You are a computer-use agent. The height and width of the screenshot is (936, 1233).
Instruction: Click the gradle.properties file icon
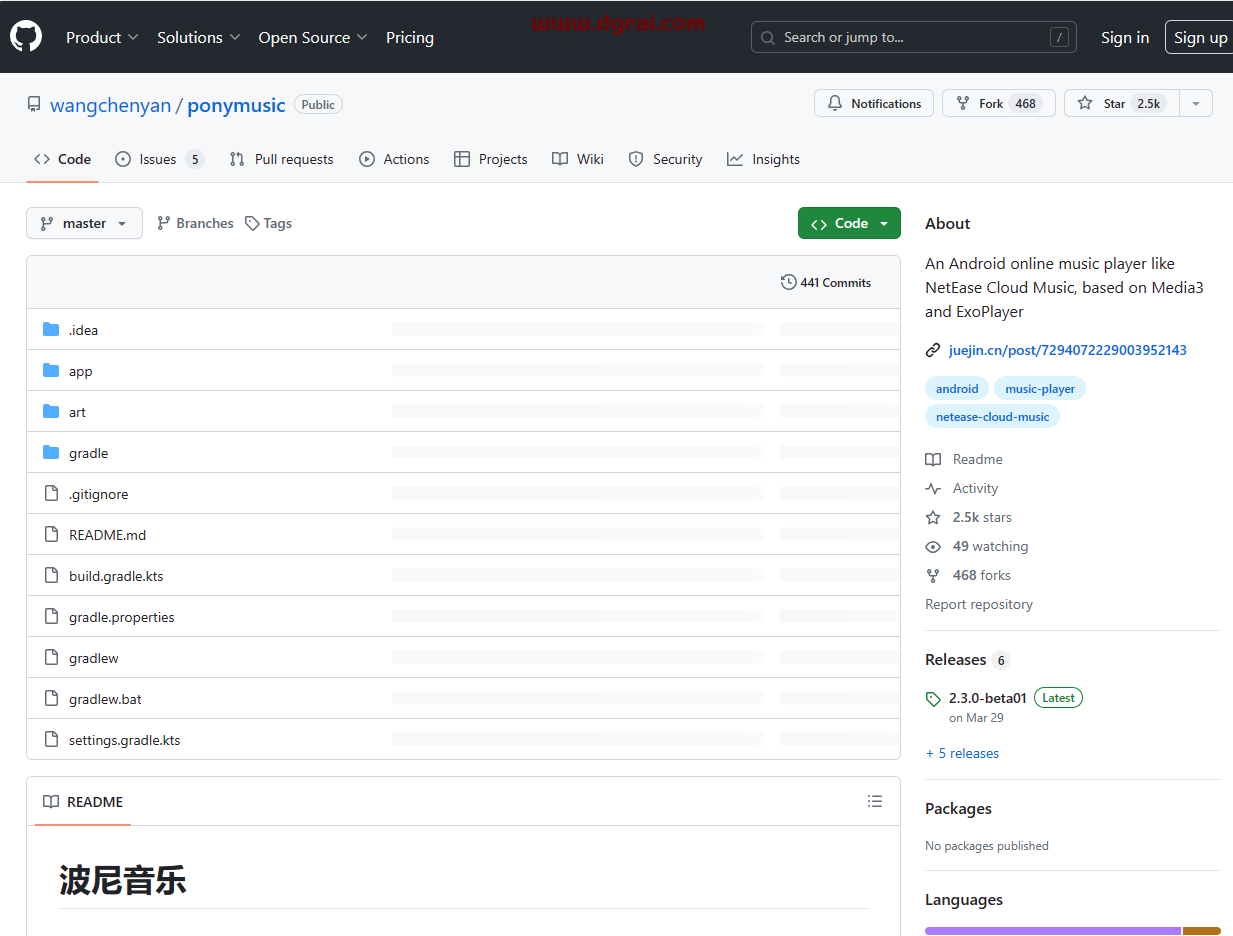click(x=51, y=616)
